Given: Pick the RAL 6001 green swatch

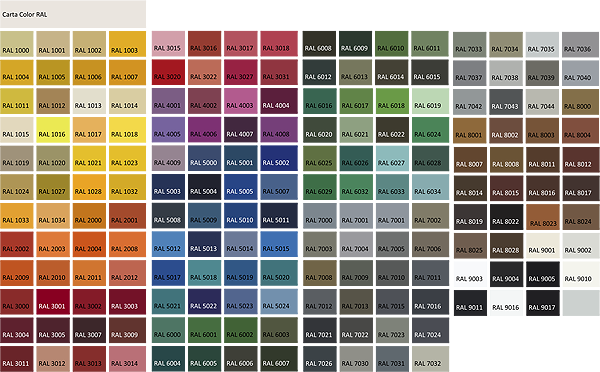Looking at the screenshot, I should coord(204,330).
